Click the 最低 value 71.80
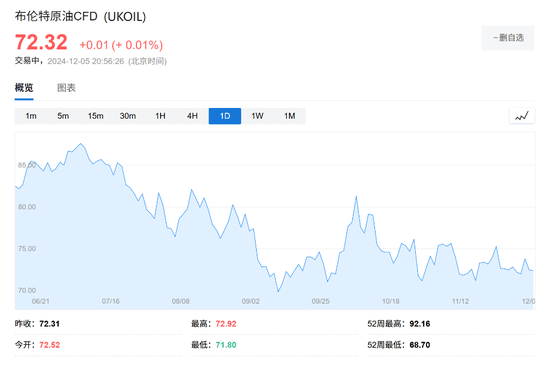 (226, 345)
